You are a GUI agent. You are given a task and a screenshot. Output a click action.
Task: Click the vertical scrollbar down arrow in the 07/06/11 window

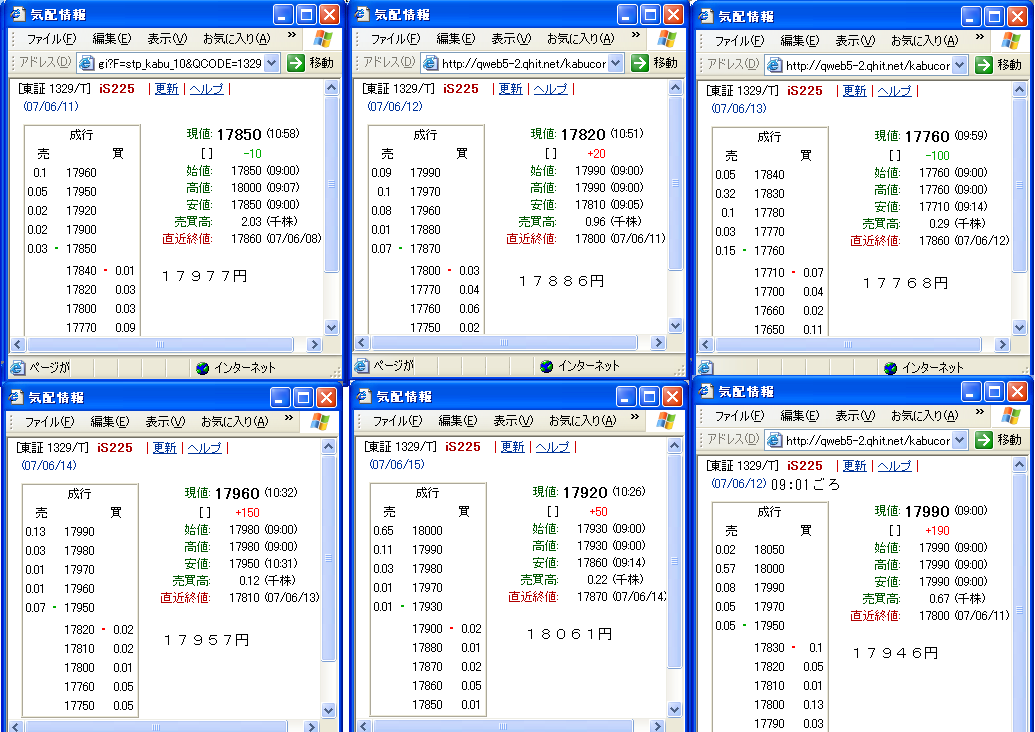coord(332,327)
